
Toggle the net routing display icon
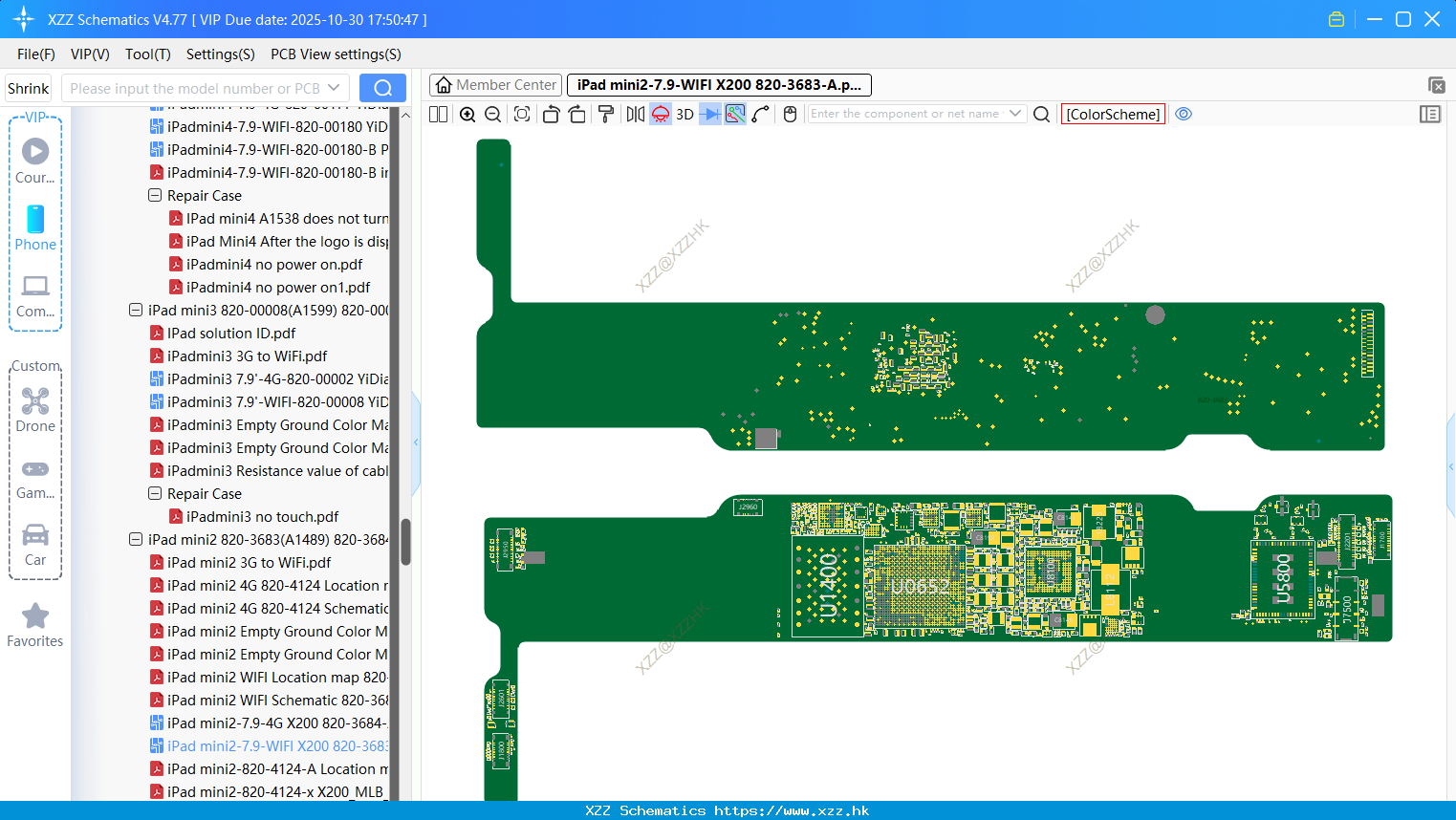pos(735,114)
